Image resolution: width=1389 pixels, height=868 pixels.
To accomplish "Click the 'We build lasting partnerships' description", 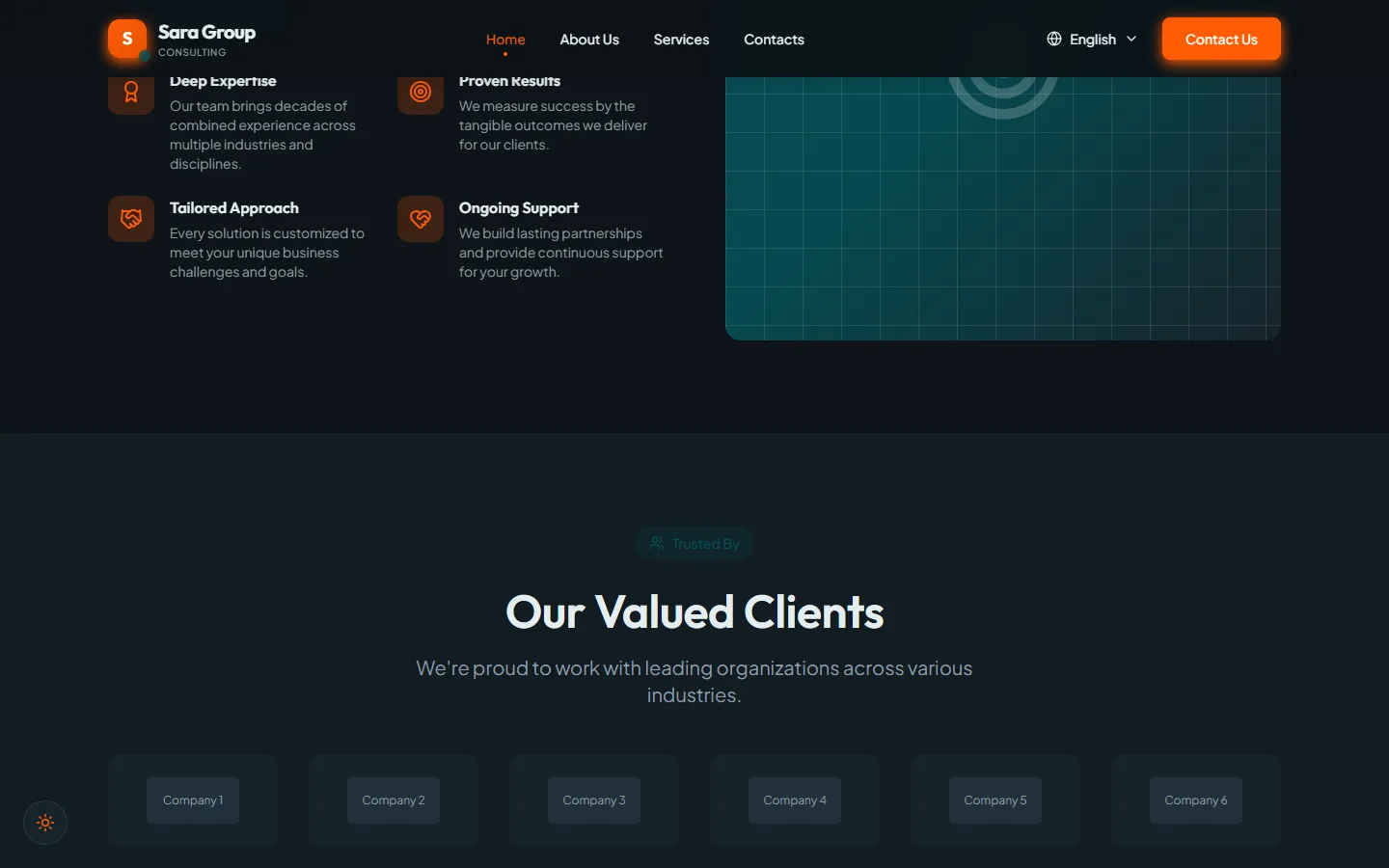I will (561, 253).
